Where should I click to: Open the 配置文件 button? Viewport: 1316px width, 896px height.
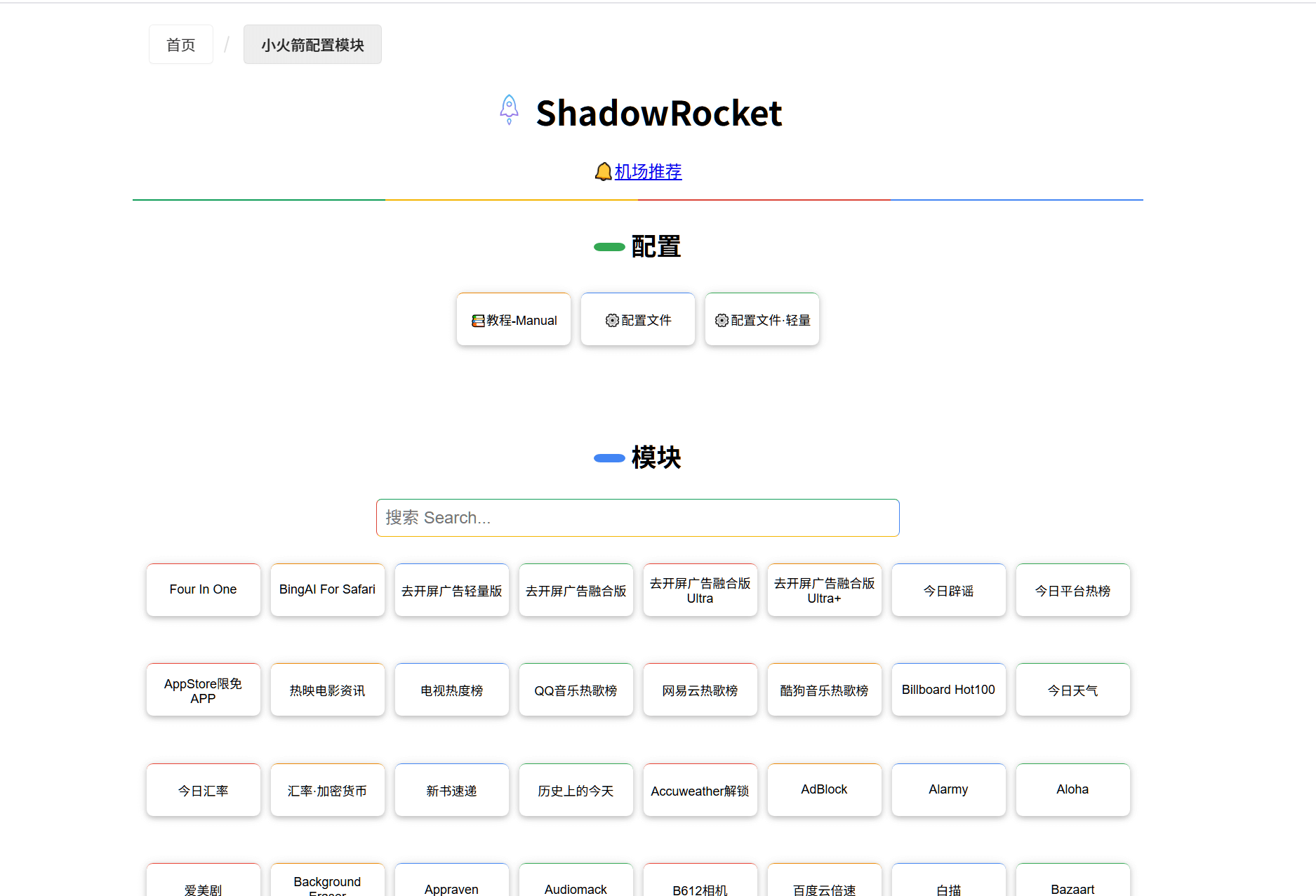point(638,320)
